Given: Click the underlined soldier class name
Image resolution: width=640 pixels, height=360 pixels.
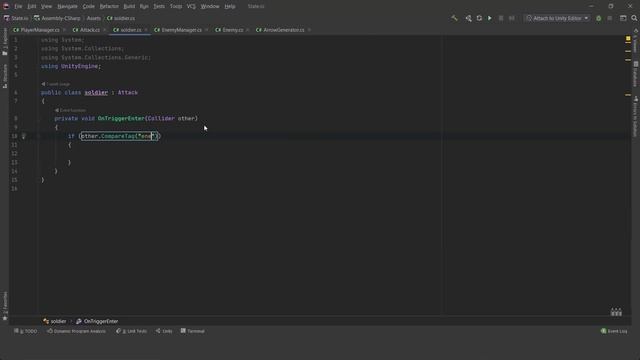Looking at the screenshot, I should [96, 93].
